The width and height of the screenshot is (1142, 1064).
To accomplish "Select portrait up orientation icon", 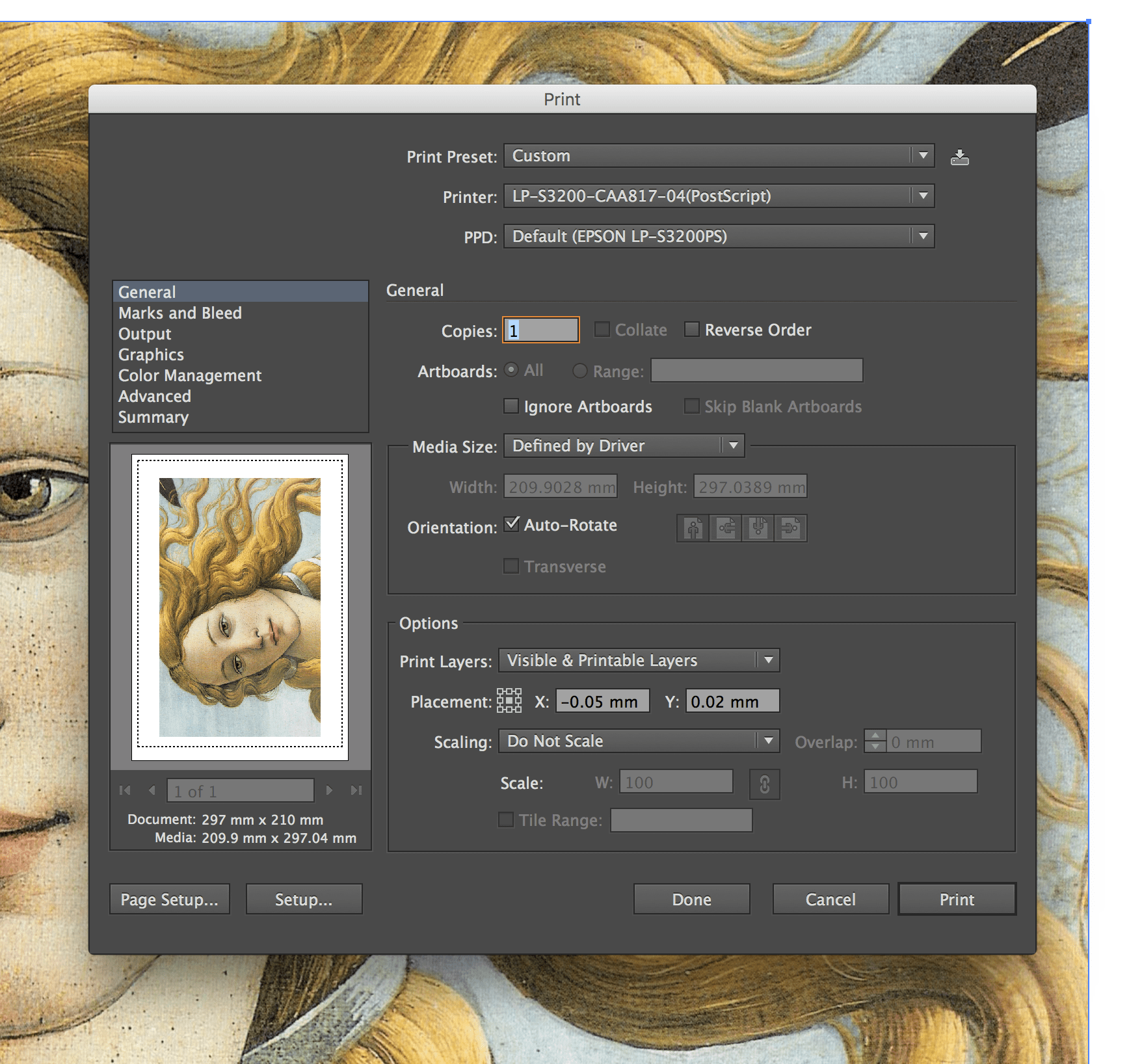I will pyautogui.click(x=693, y=528).
